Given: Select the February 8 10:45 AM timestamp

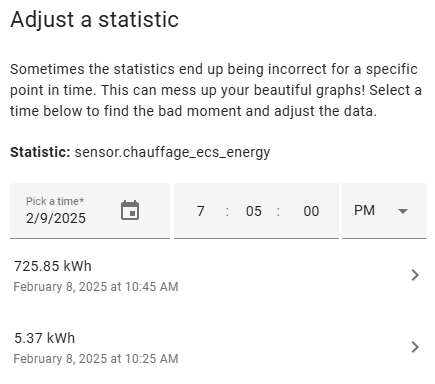Looking at the screenshot, I should click(96, 287).
